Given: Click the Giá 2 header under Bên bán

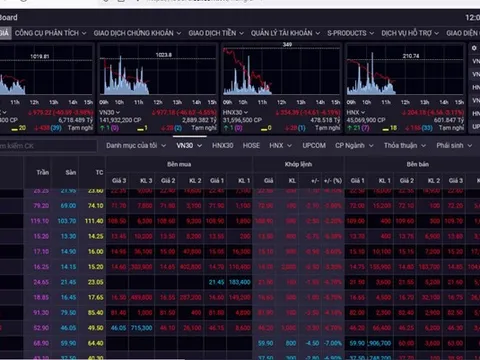Looking at the screenshot, I should [x=406, y=181].
